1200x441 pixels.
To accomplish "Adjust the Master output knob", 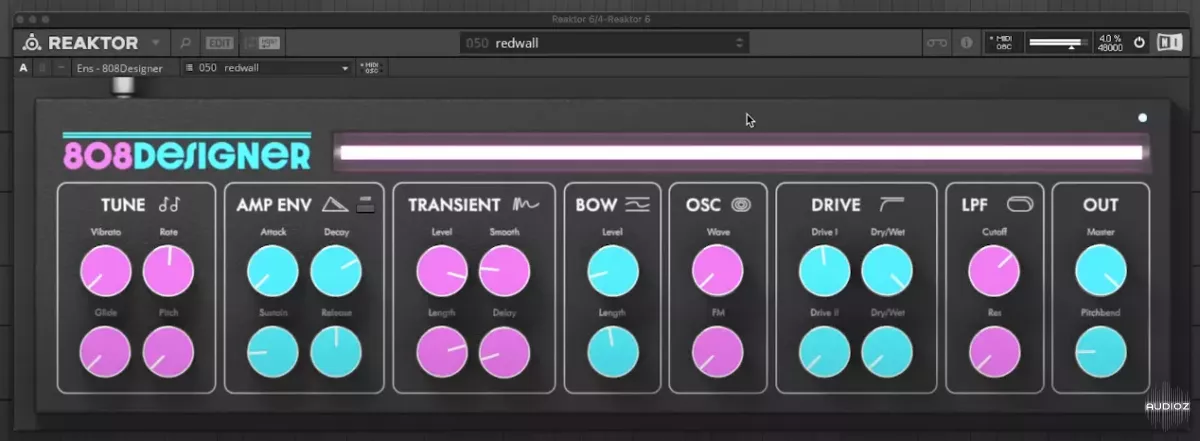I will [1101, 272].
